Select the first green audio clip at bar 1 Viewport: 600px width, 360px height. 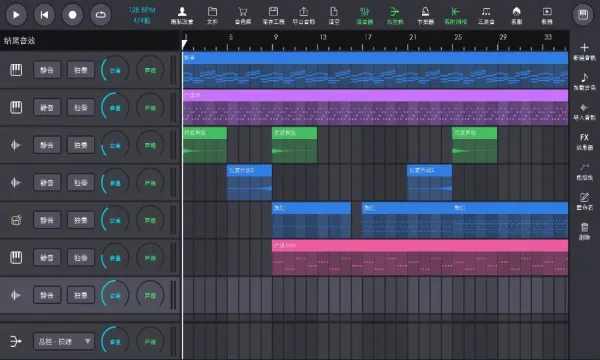tap(205, 145)
